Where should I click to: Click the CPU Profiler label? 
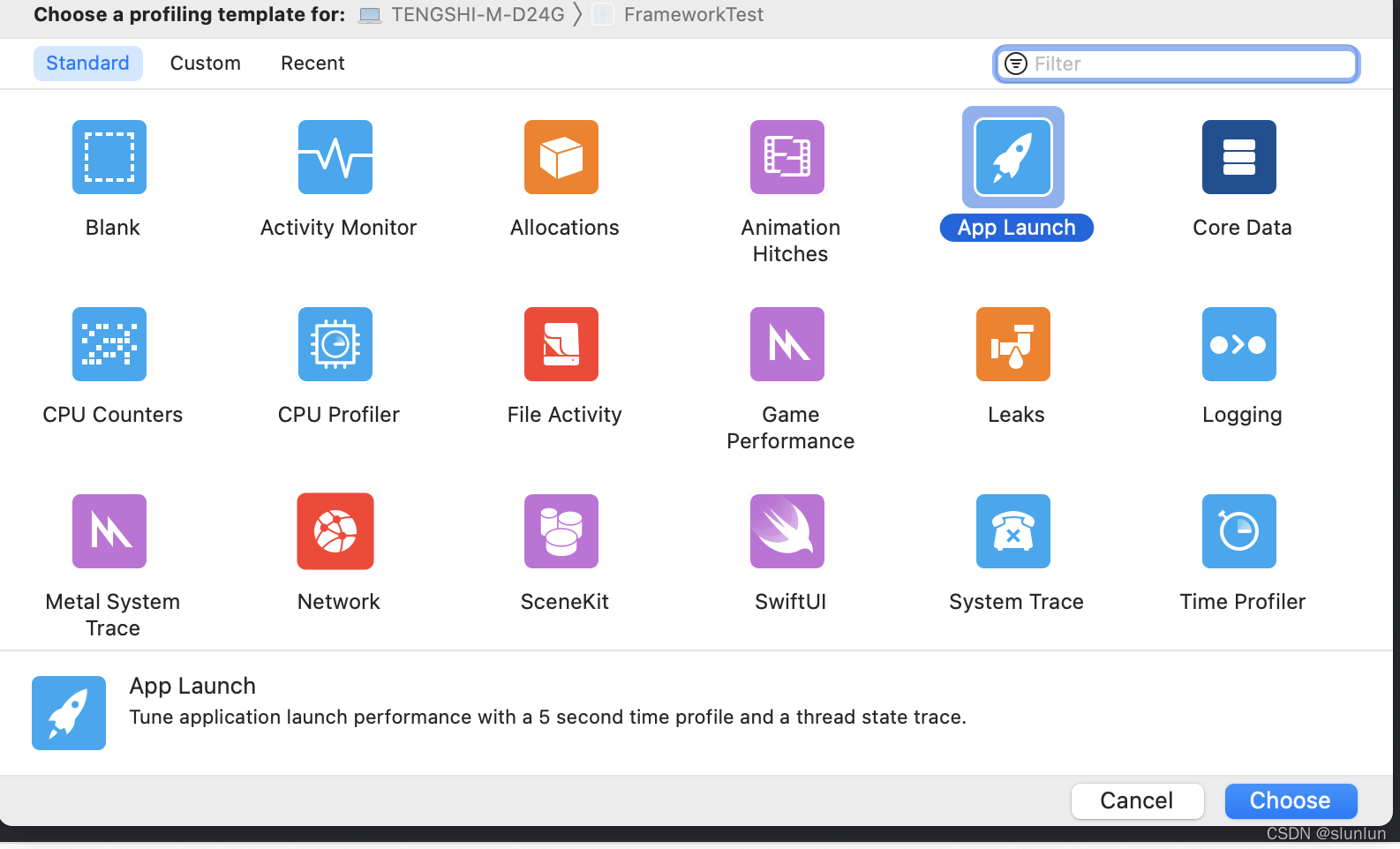pos(339,415)
